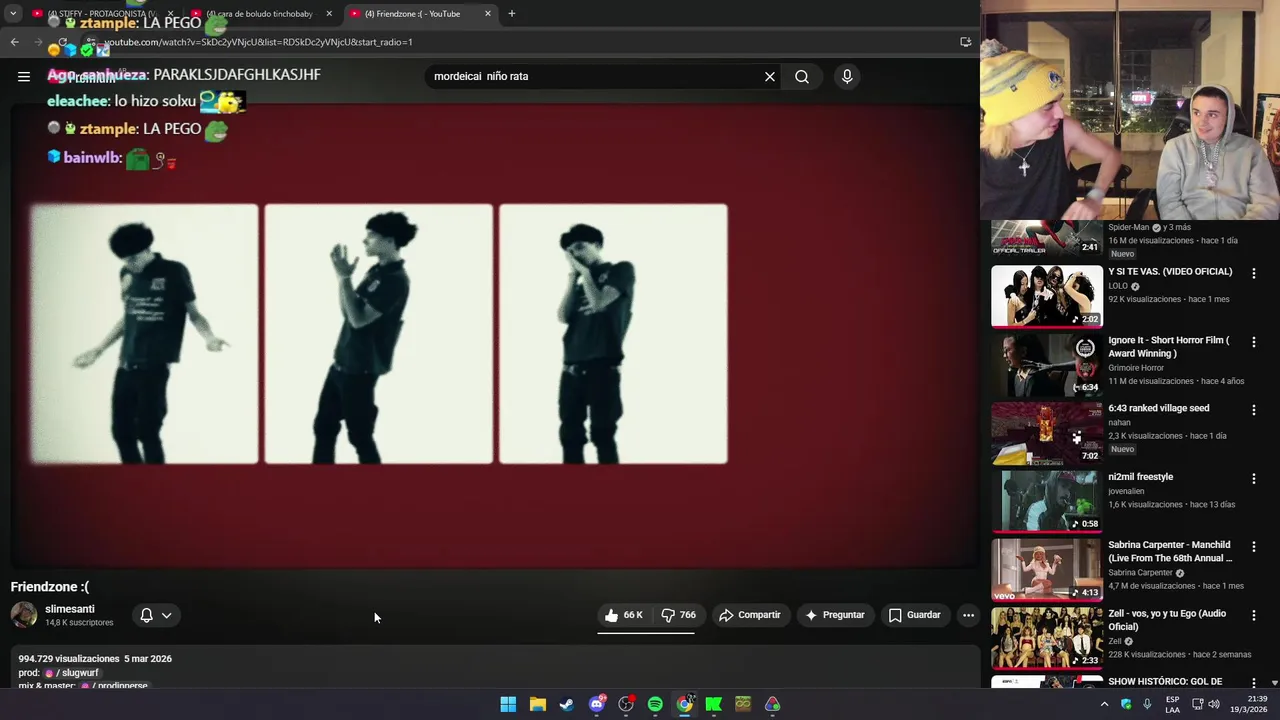1280x720 pixels.
Task: Toggle the notification bell for slimesanti
Action: click(x=146, y=615)
